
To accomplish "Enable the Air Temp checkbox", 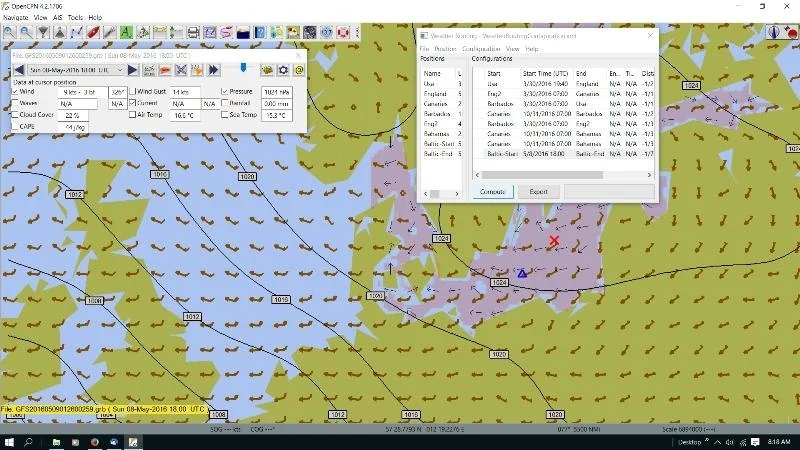I will 132,115.
